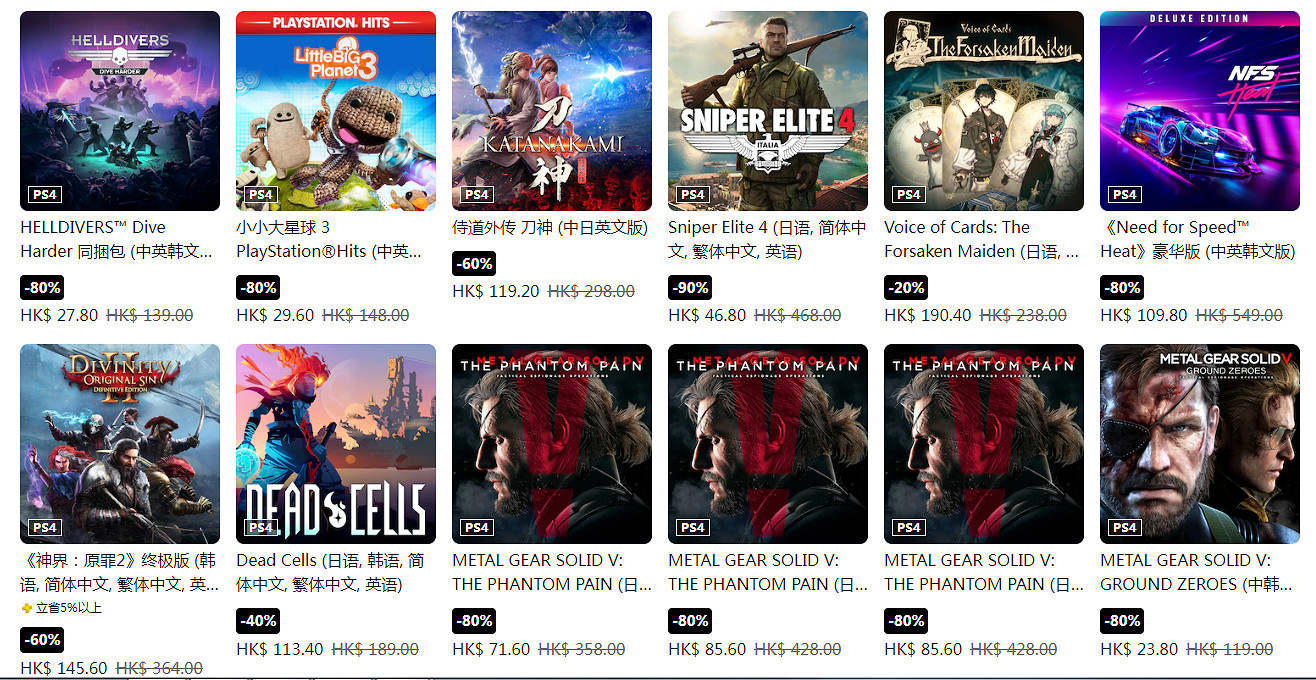Screen dimensions: 1316x680
Task: Click the -20% discount badge
Action: pyautogui.click(x=905, y=288)
